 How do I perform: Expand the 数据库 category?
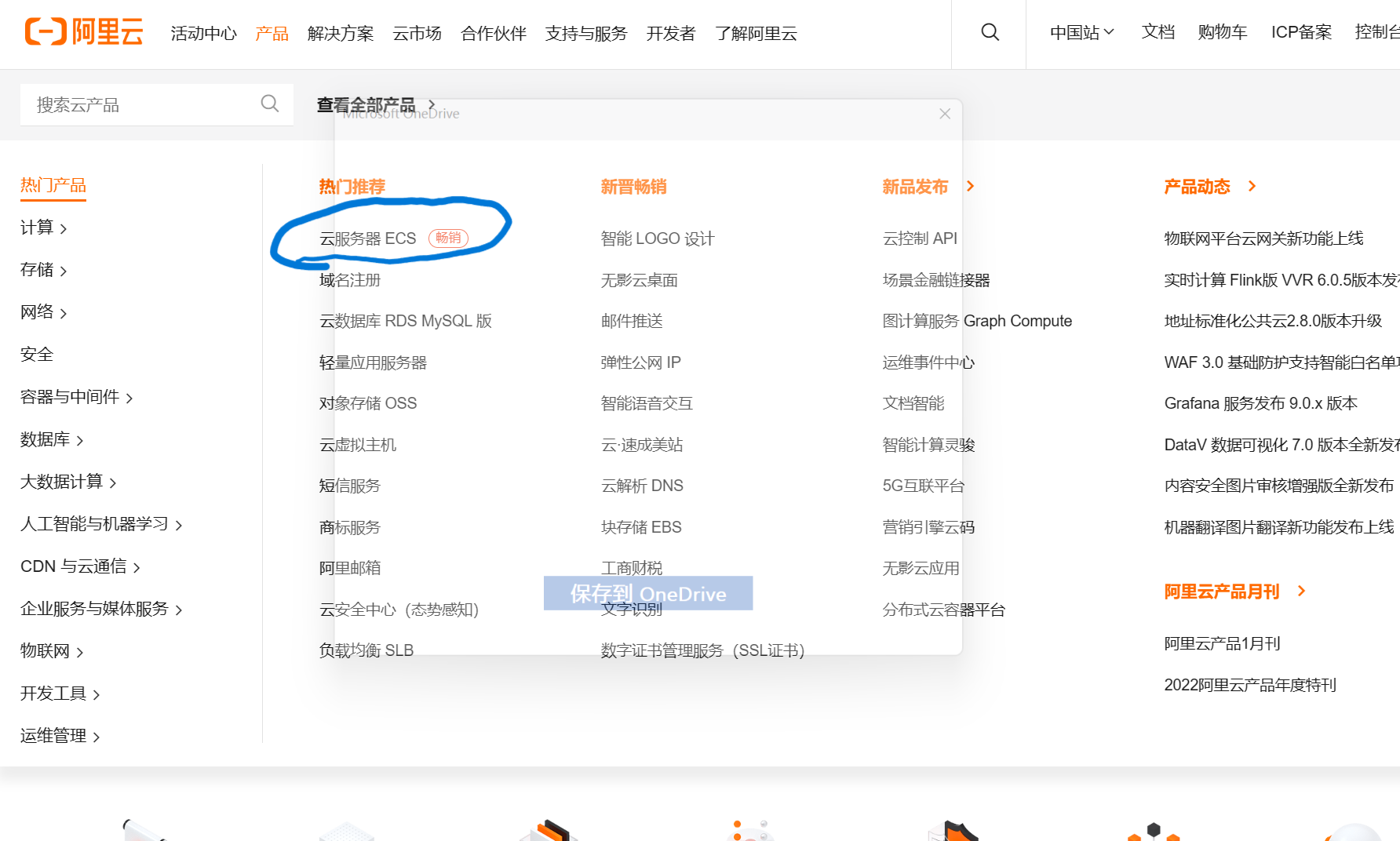[x=52, y=439]
